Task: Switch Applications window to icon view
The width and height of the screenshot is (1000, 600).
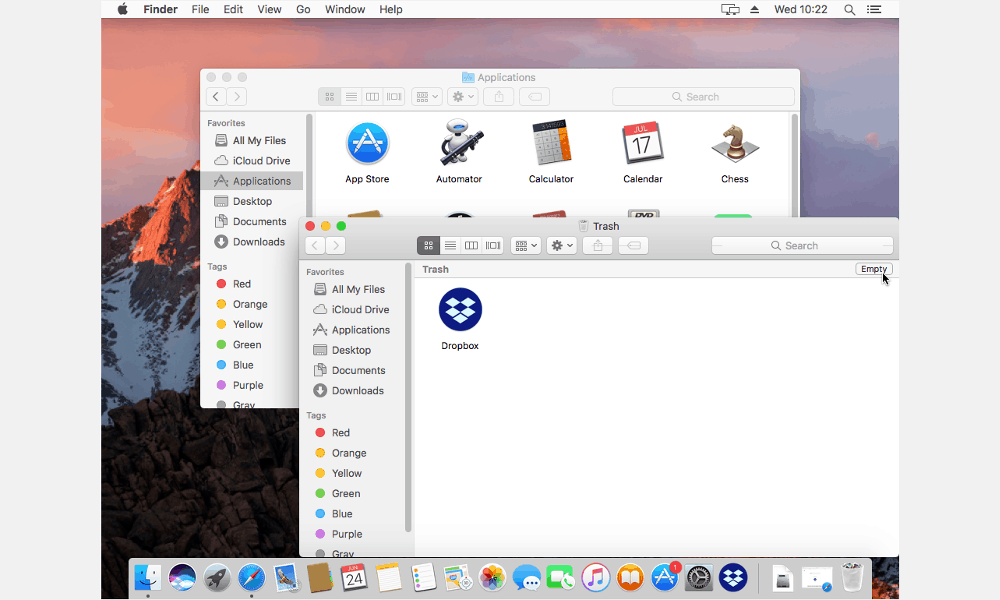Action: (x=330, y=97)
